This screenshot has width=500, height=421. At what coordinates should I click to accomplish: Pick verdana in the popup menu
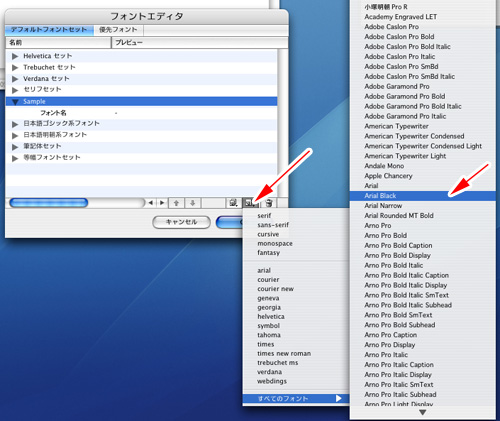pyautogui.click(x=296, y=372)
